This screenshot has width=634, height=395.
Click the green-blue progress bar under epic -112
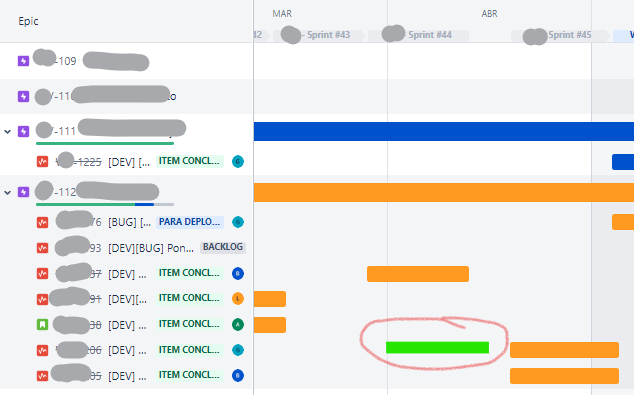(105, 204)
